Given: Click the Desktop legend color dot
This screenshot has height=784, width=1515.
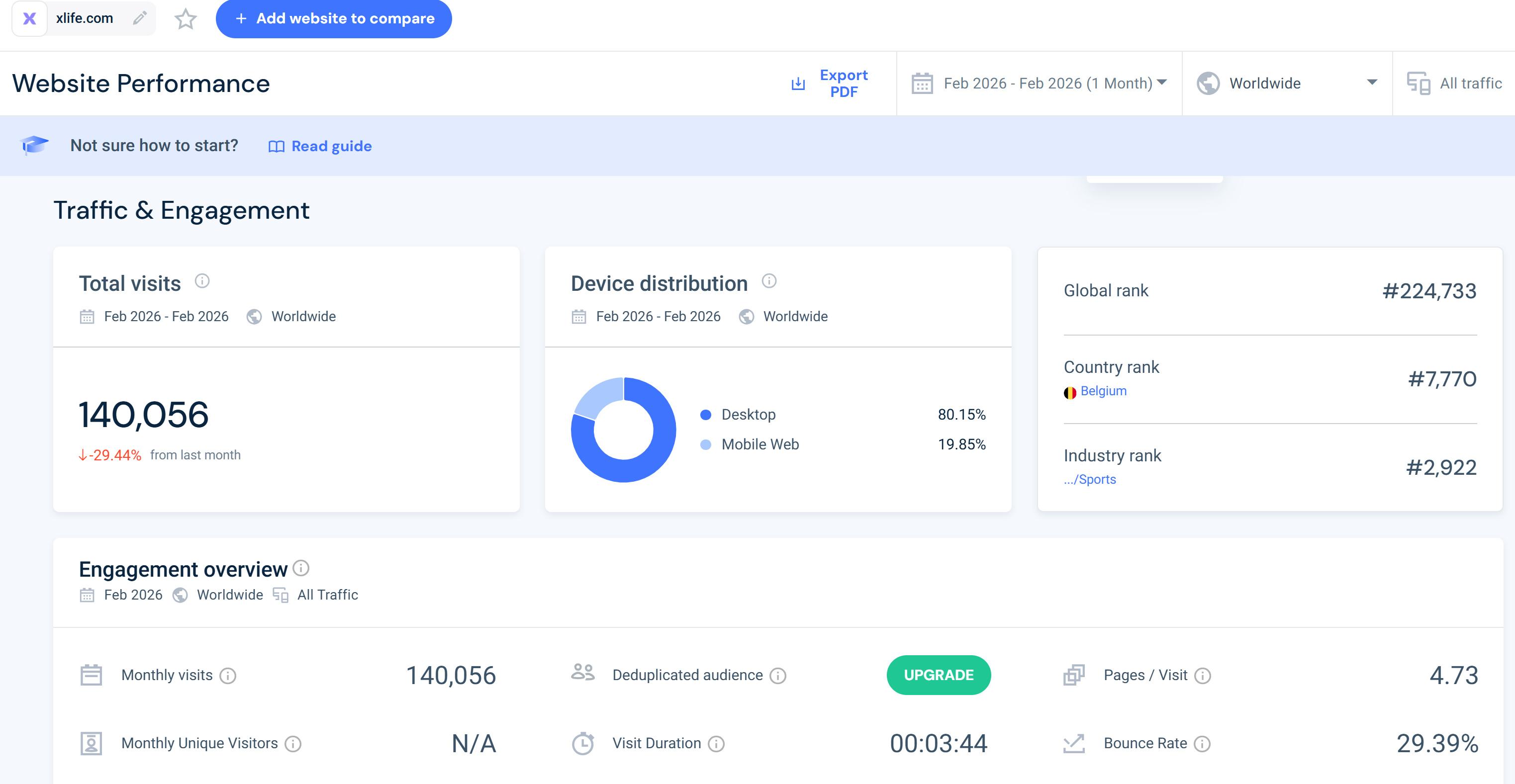Looking at the screenshot, I should (706, 415).
